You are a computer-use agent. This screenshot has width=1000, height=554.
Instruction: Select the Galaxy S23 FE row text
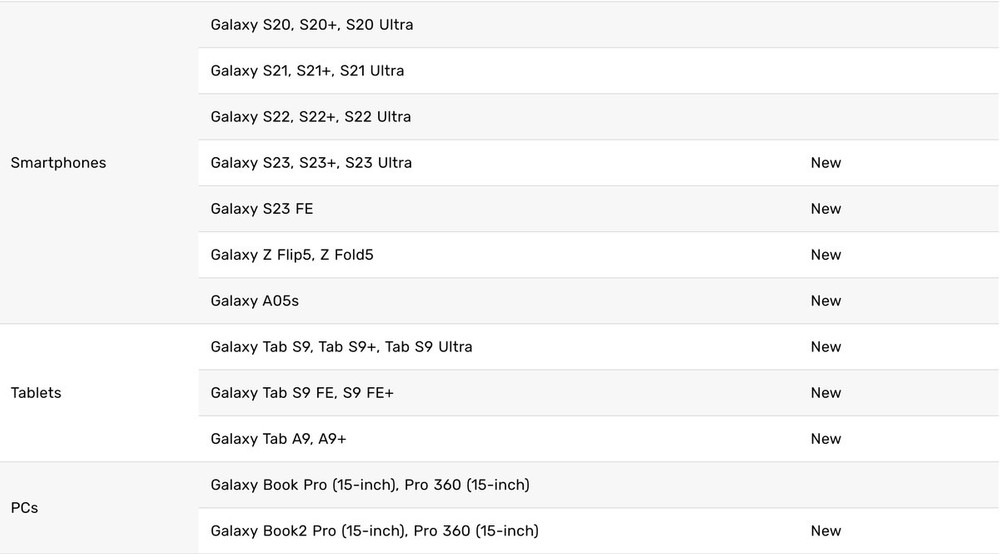click(262, 209)
